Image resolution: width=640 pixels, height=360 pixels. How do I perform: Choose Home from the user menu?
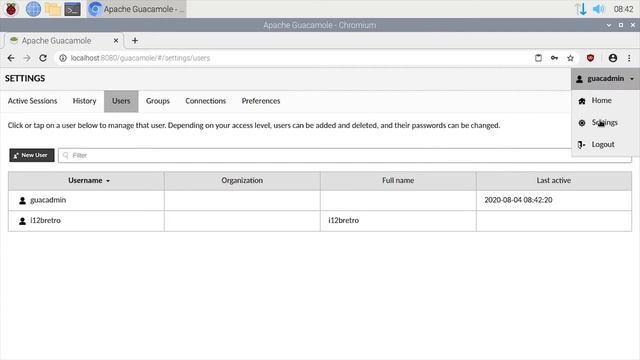(x=605, y=100)
